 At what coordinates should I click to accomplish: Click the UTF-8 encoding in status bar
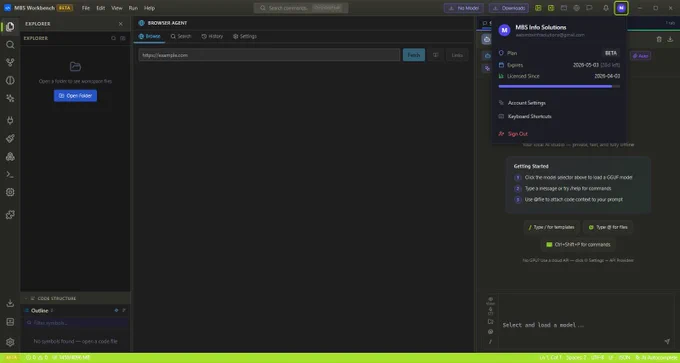pos(598,358)
